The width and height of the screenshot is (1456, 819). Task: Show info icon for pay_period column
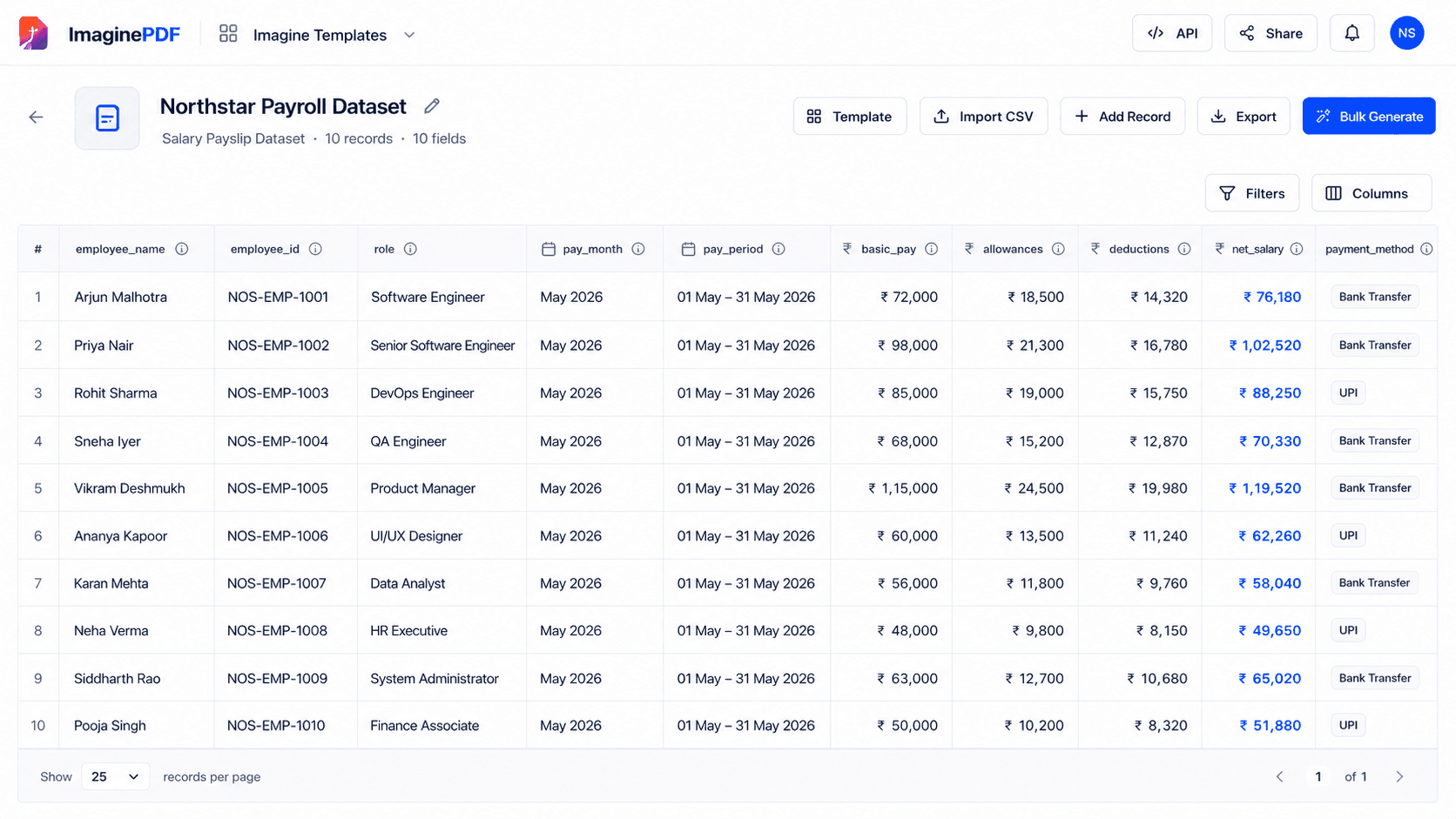(x=779, y=249)
